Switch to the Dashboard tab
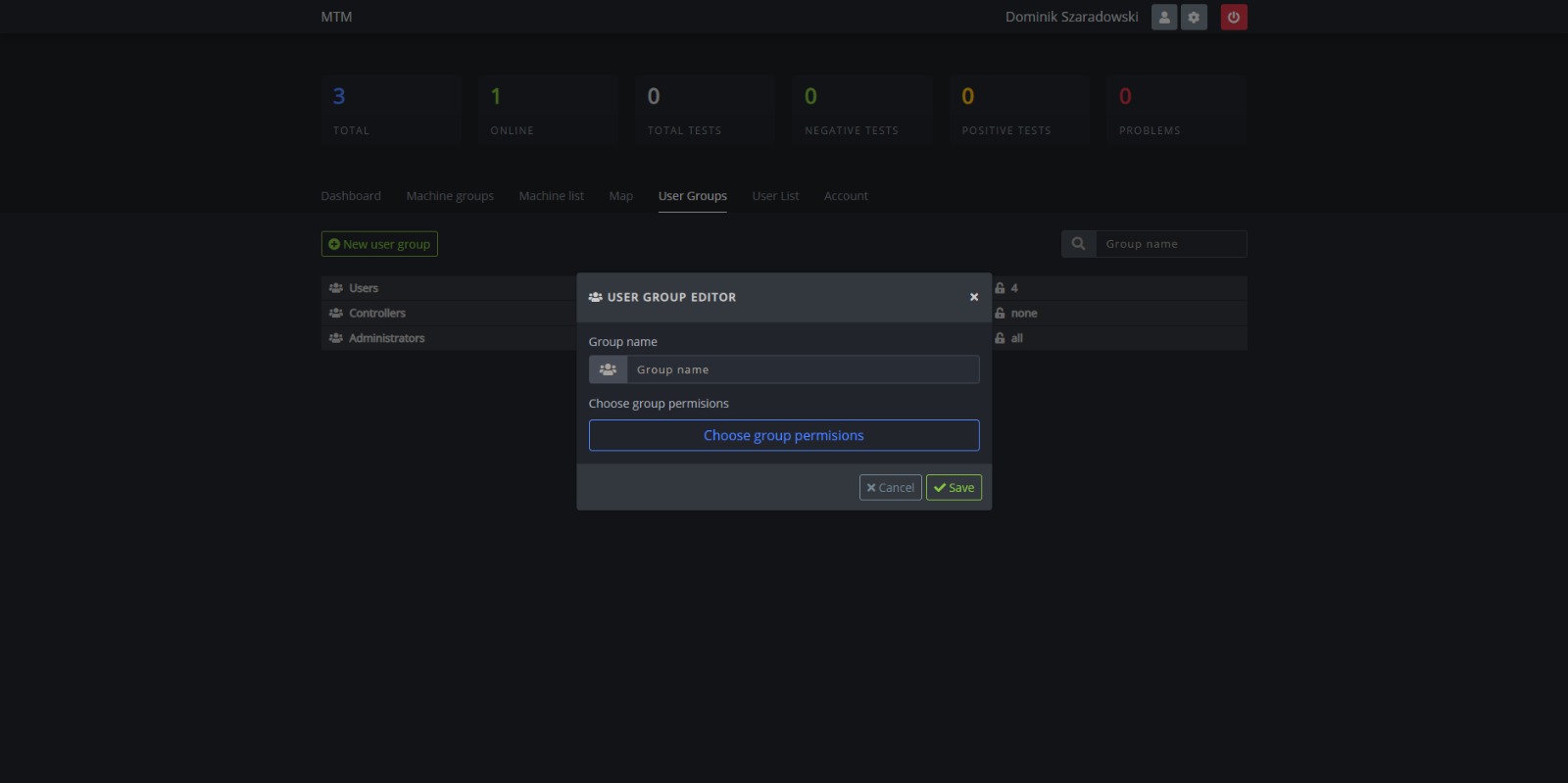The image size is (1568, 783). [x=351, y=196]
